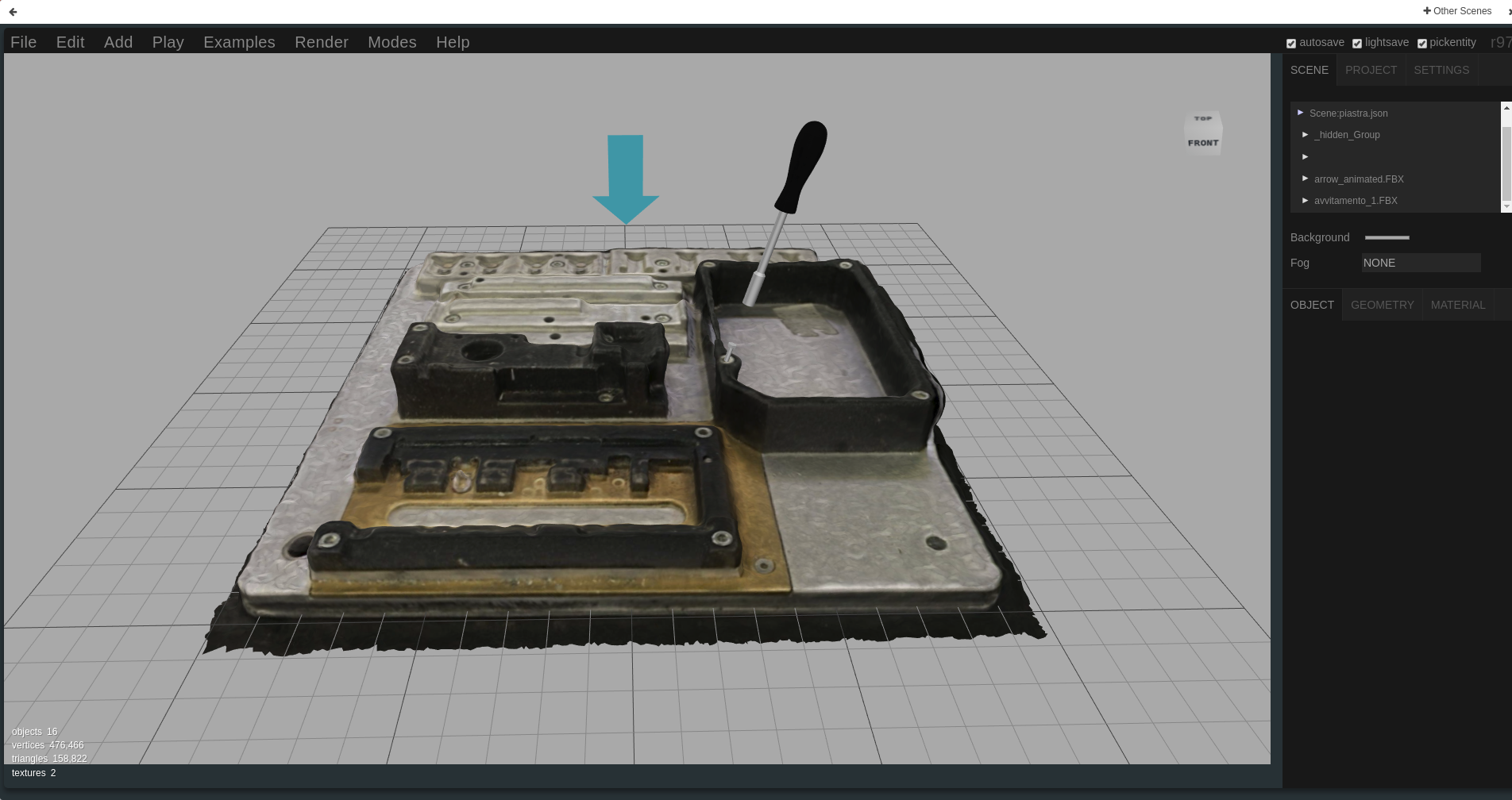Open the Modes menu

click(392, 42)
